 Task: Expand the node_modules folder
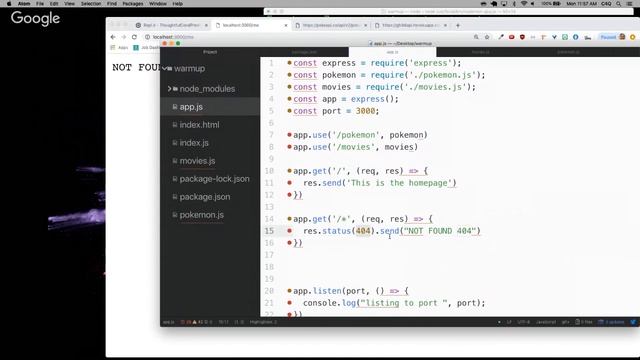point(169,89)
